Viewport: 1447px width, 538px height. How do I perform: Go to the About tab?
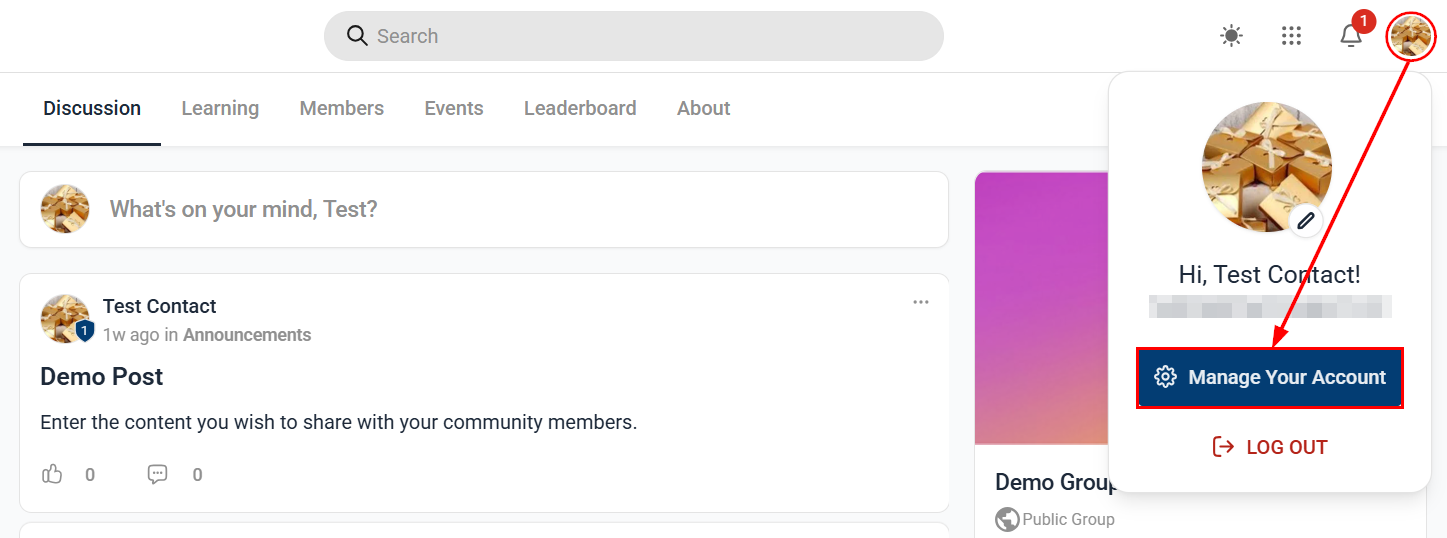click(704, 108)
